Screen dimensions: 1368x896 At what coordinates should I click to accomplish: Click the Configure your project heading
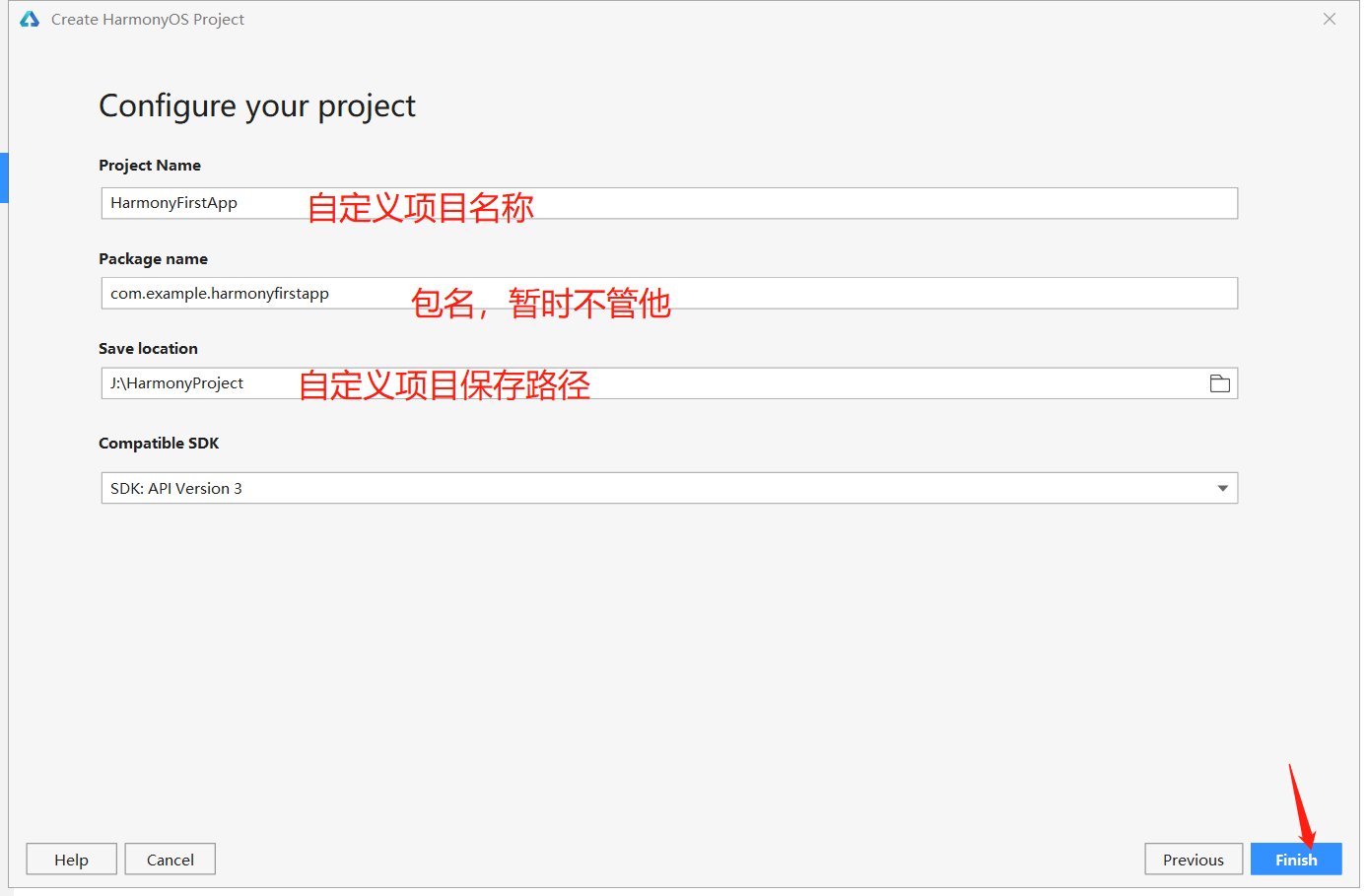257,106
